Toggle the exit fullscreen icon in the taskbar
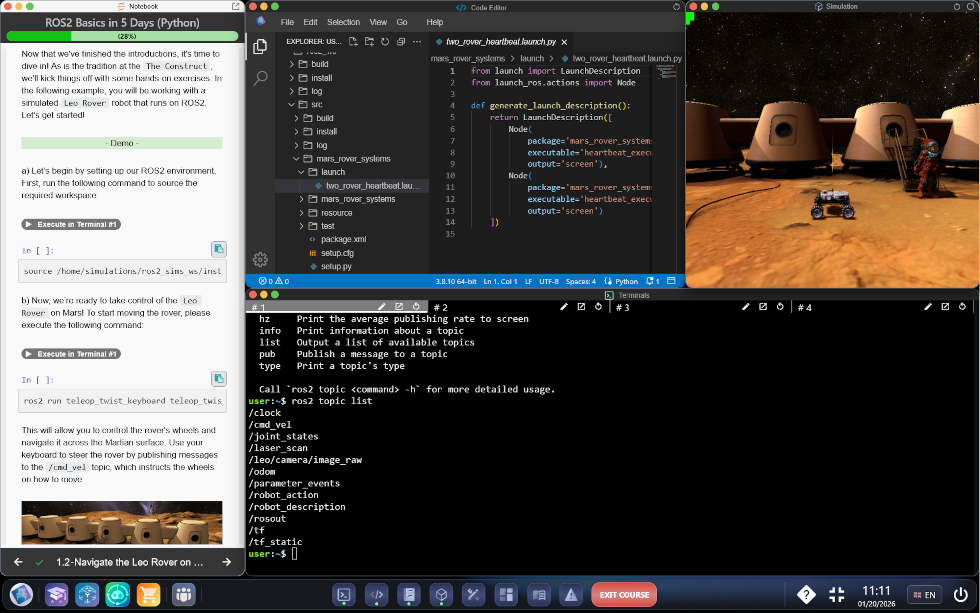This screenshot has height=613, width=980. [x=837, y=594]
